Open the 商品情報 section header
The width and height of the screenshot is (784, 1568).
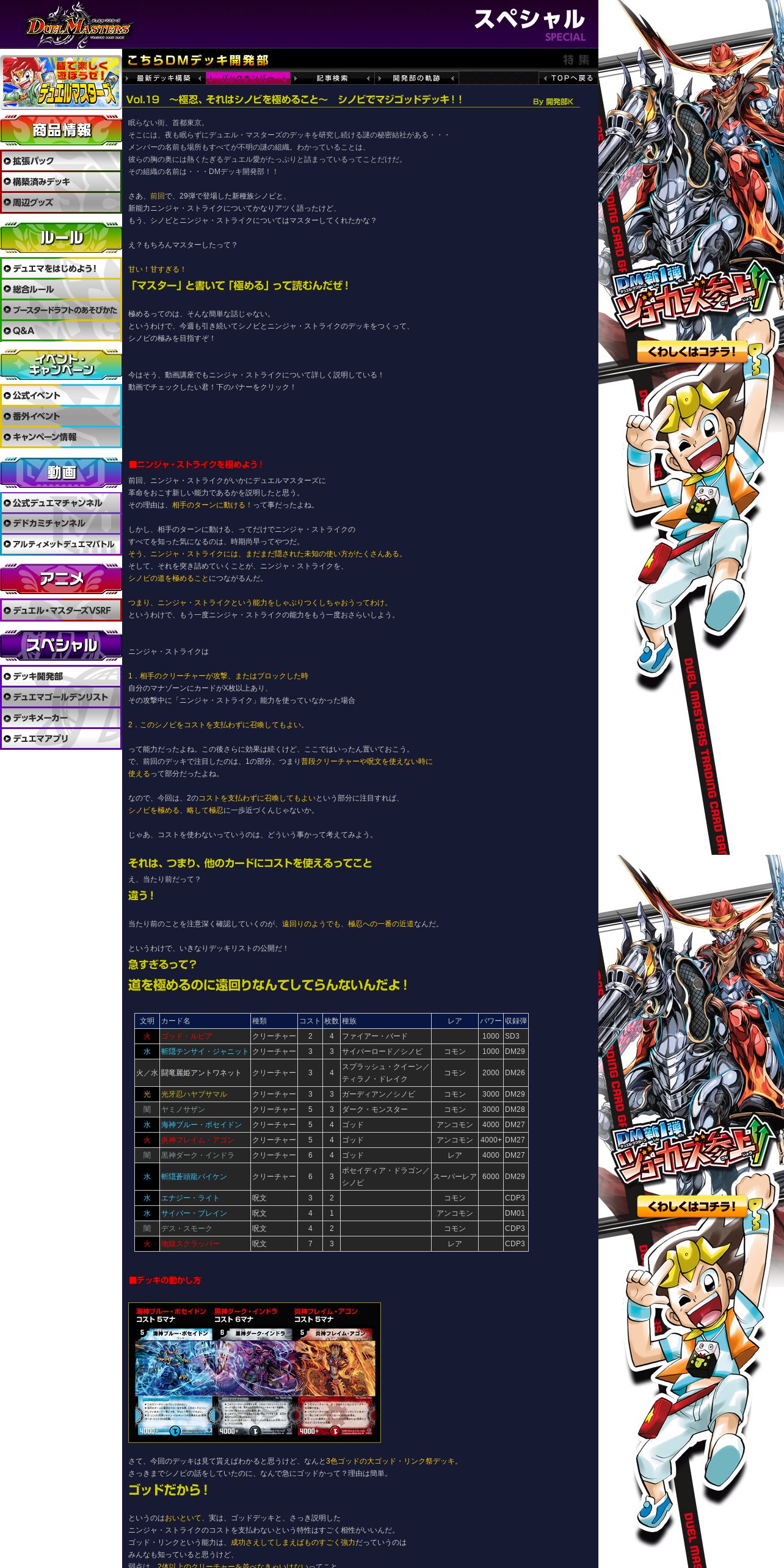61,130
